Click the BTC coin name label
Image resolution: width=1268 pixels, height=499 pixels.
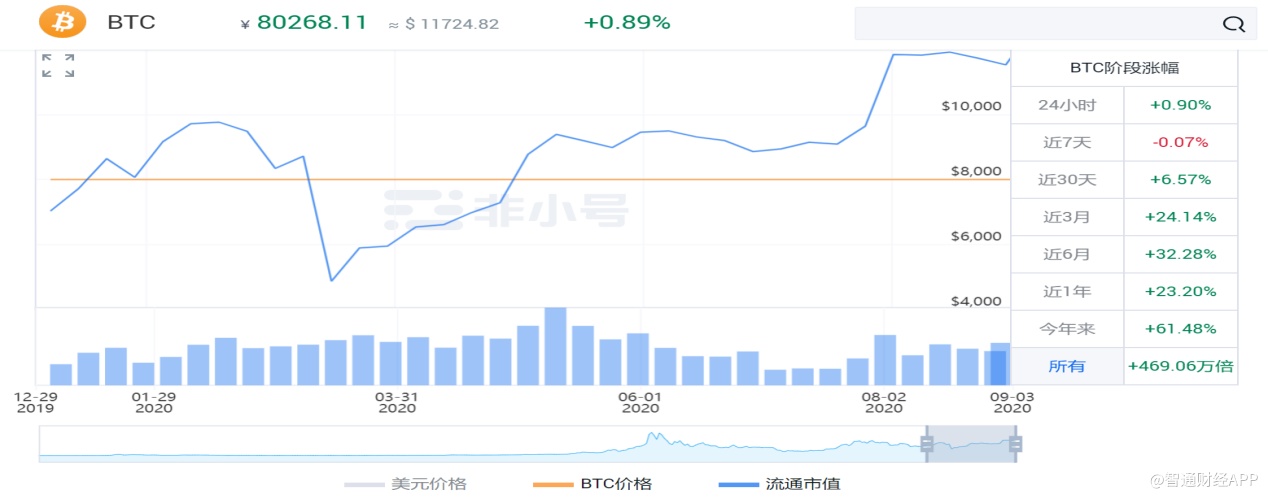click(x=131, y=22)
